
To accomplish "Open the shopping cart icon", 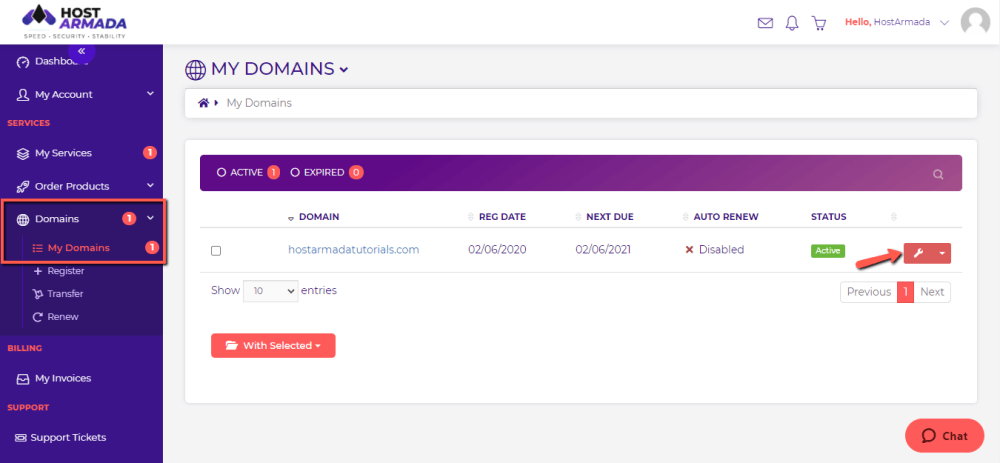I will 819,22.
